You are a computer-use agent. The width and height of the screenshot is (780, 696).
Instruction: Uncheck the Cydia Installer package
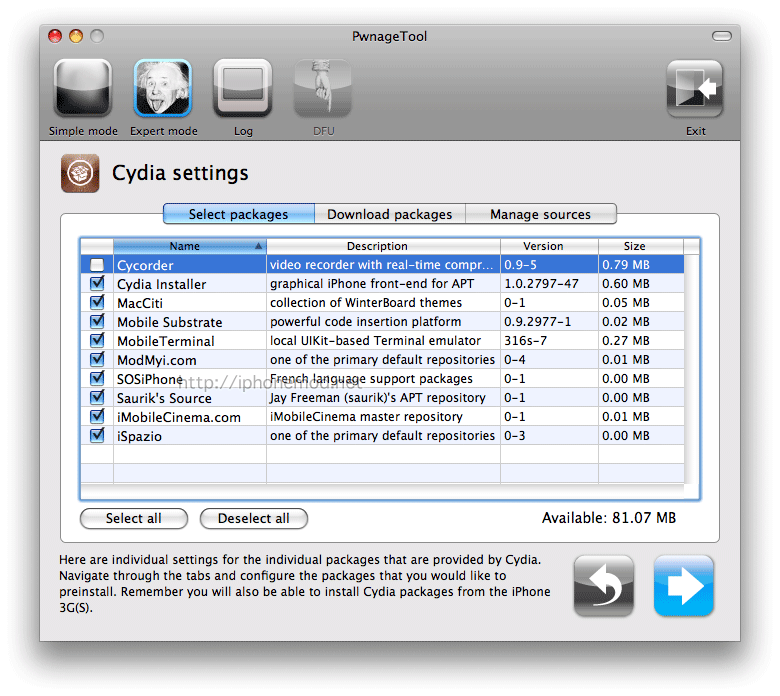tap(97, 284)
